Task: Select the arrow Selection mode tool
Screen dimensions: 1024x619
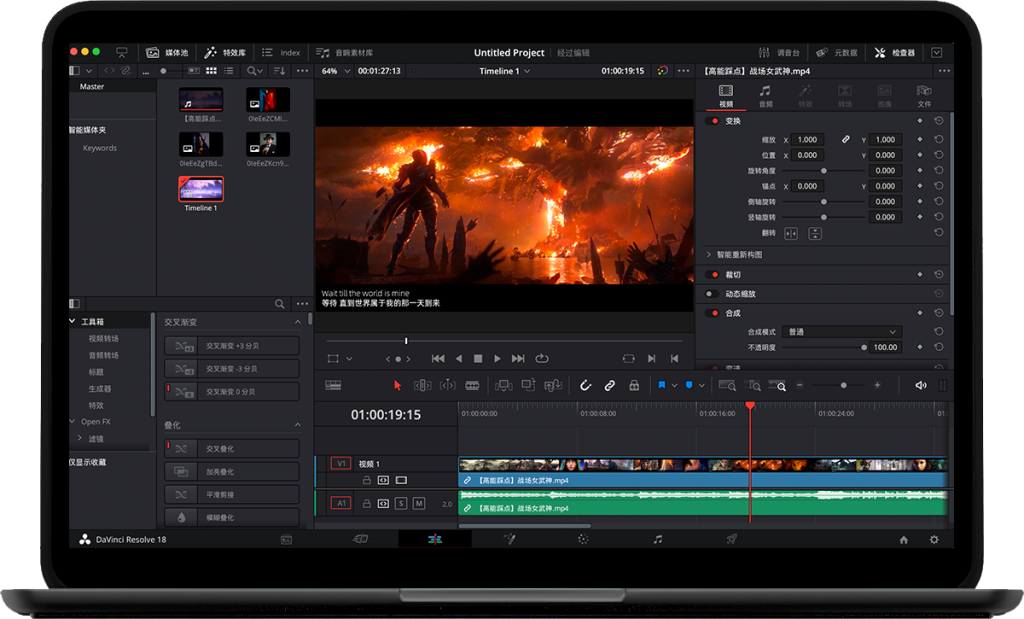Action: pos(397,385)
